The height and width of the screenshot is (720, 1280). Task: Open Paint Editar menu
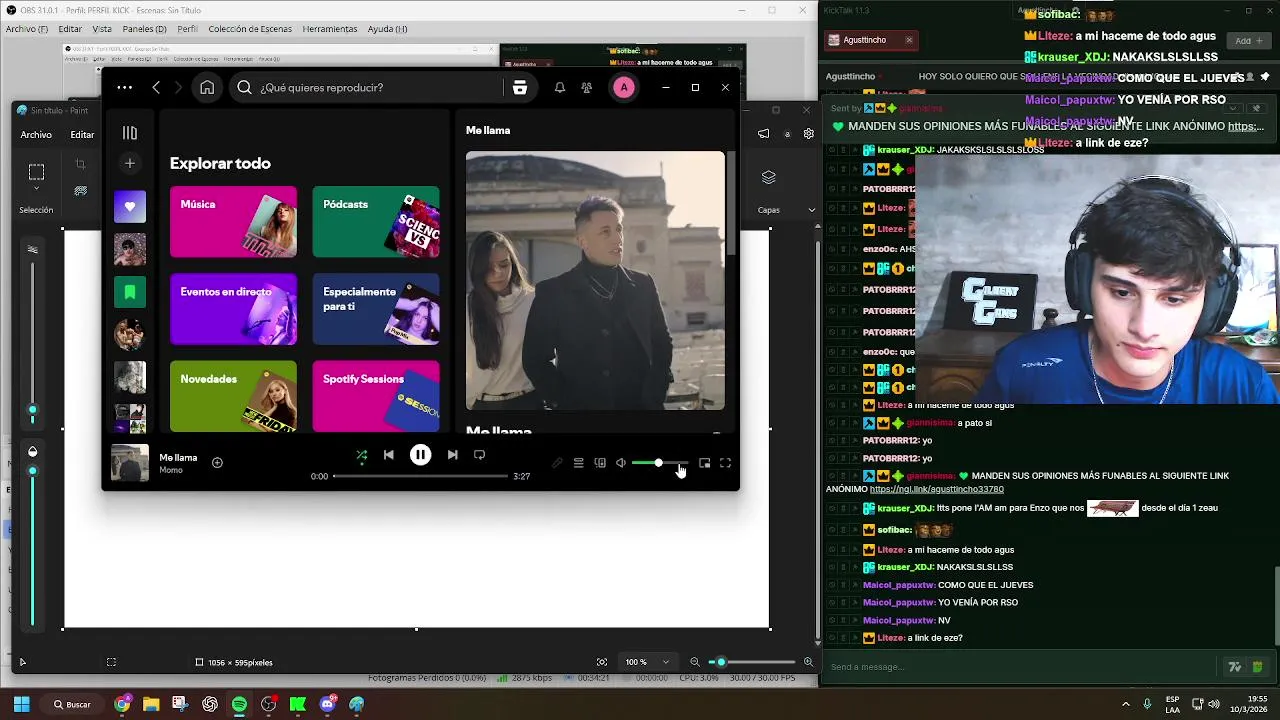[x=82, y=134]
